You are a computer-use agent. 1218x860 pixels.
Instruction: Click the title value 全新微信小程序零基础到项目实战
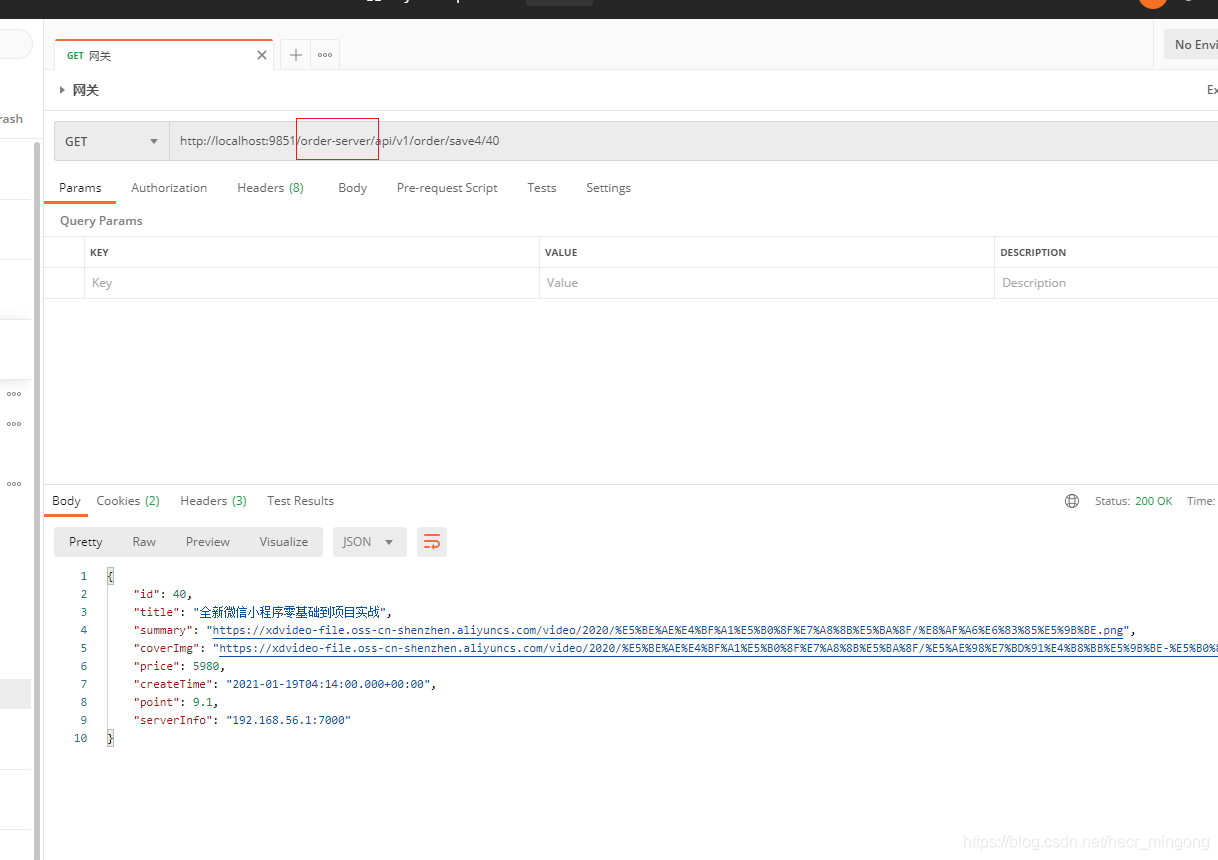pos(289,612)
